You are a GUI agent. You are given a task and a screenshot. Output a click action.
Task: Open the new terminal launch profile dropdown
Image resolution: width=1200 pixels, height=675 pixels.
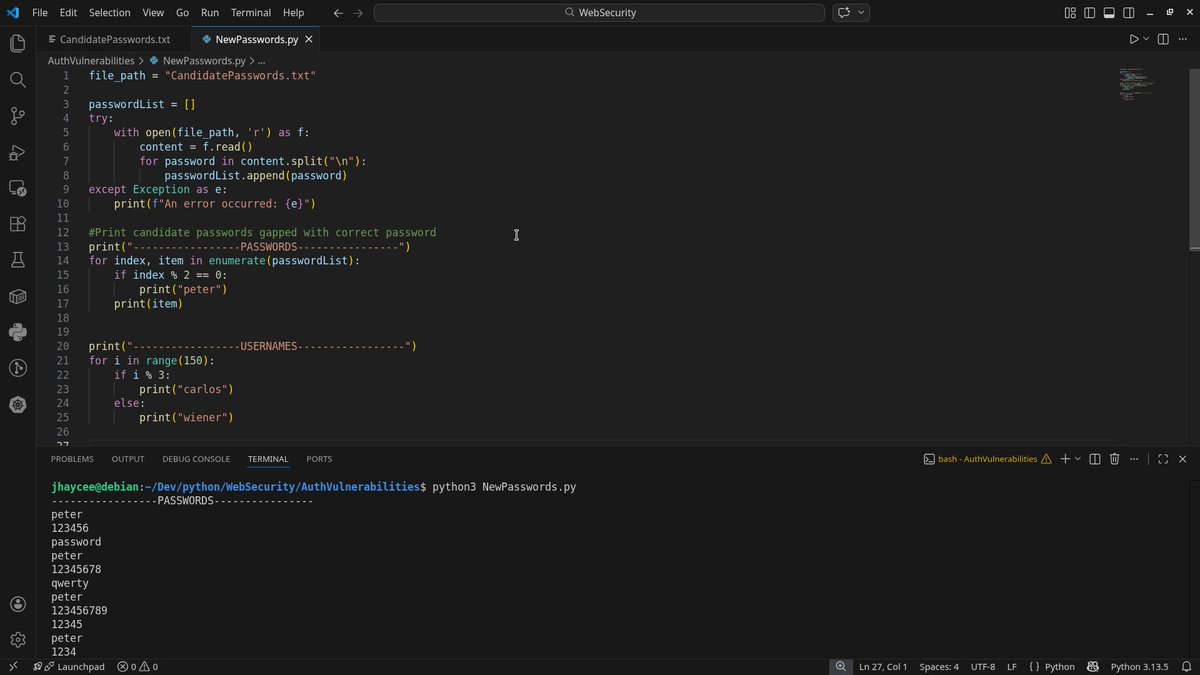point(1078,459)
